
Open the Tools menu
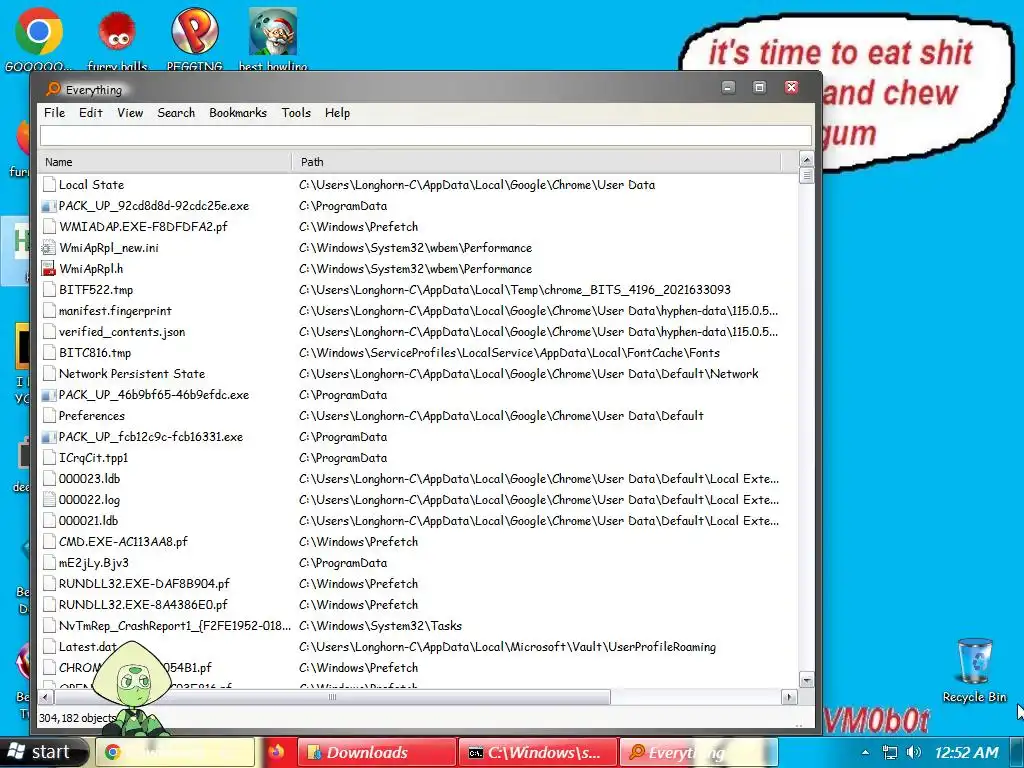pyautogui.click(x=296, y=112)
